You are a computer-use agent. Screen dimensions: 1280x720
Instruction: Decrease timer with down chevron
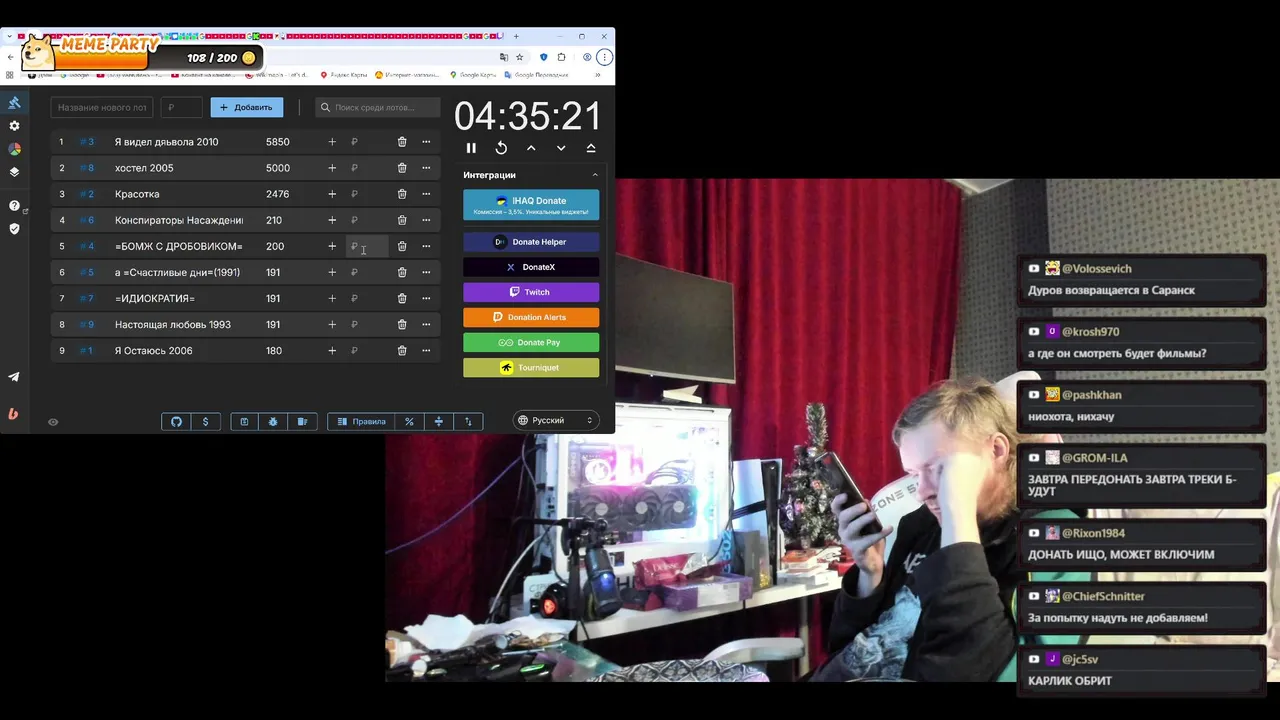pos(561,148)
